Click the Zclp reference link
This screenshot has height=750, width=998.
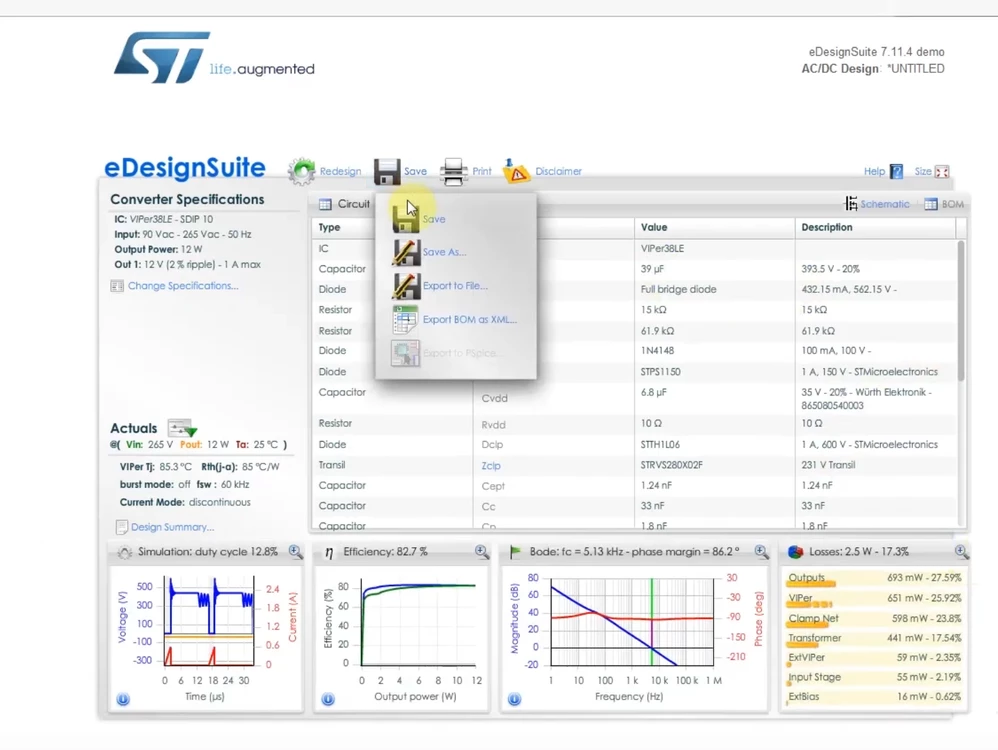[x=491, y=465]
